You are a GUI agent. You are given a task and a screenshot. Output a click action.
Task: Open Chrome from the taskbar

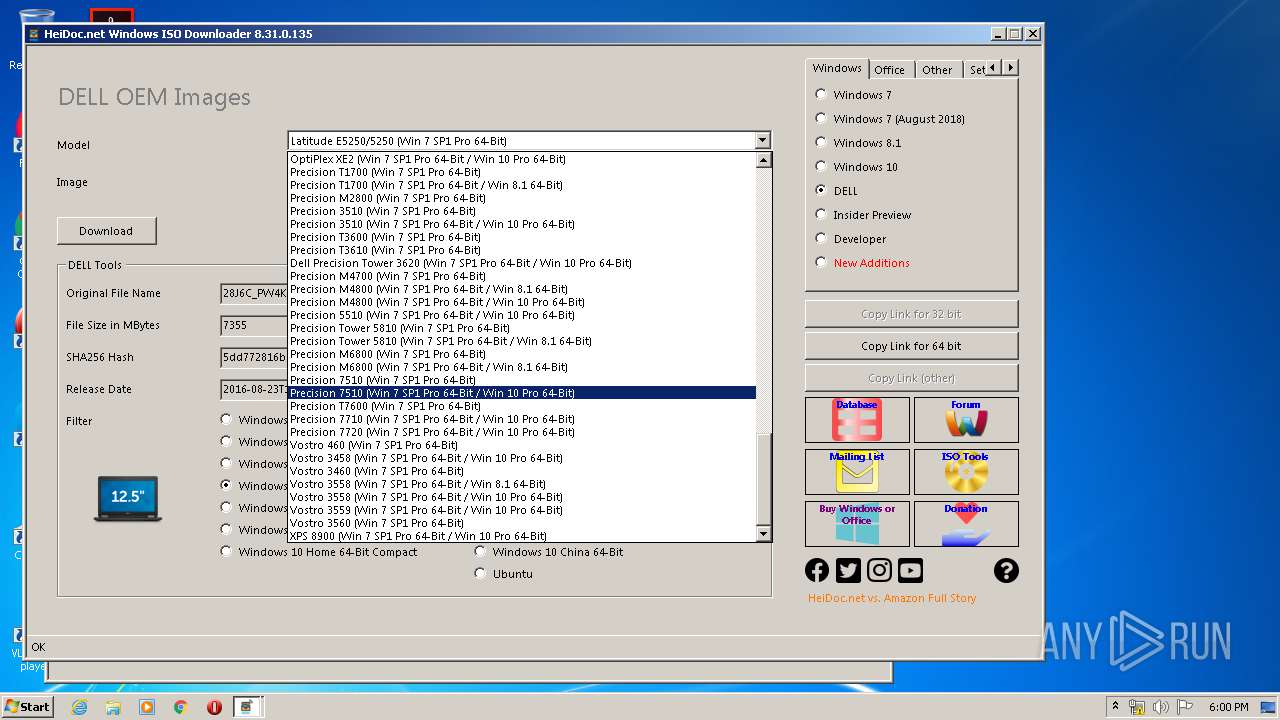click(x=181, y=707)
